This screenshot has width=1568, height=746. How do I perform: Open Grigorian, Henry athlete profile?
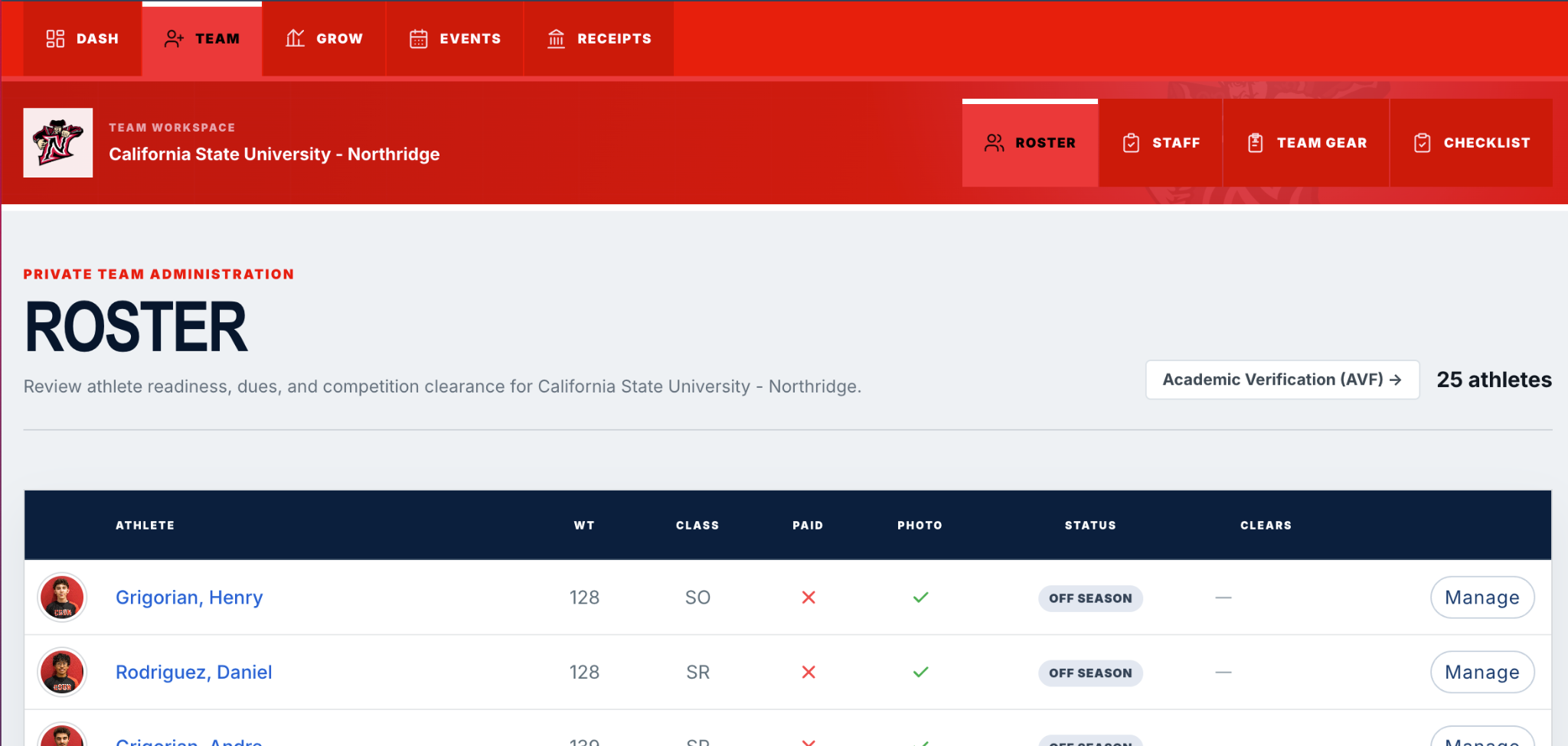(x=189, y=598)
